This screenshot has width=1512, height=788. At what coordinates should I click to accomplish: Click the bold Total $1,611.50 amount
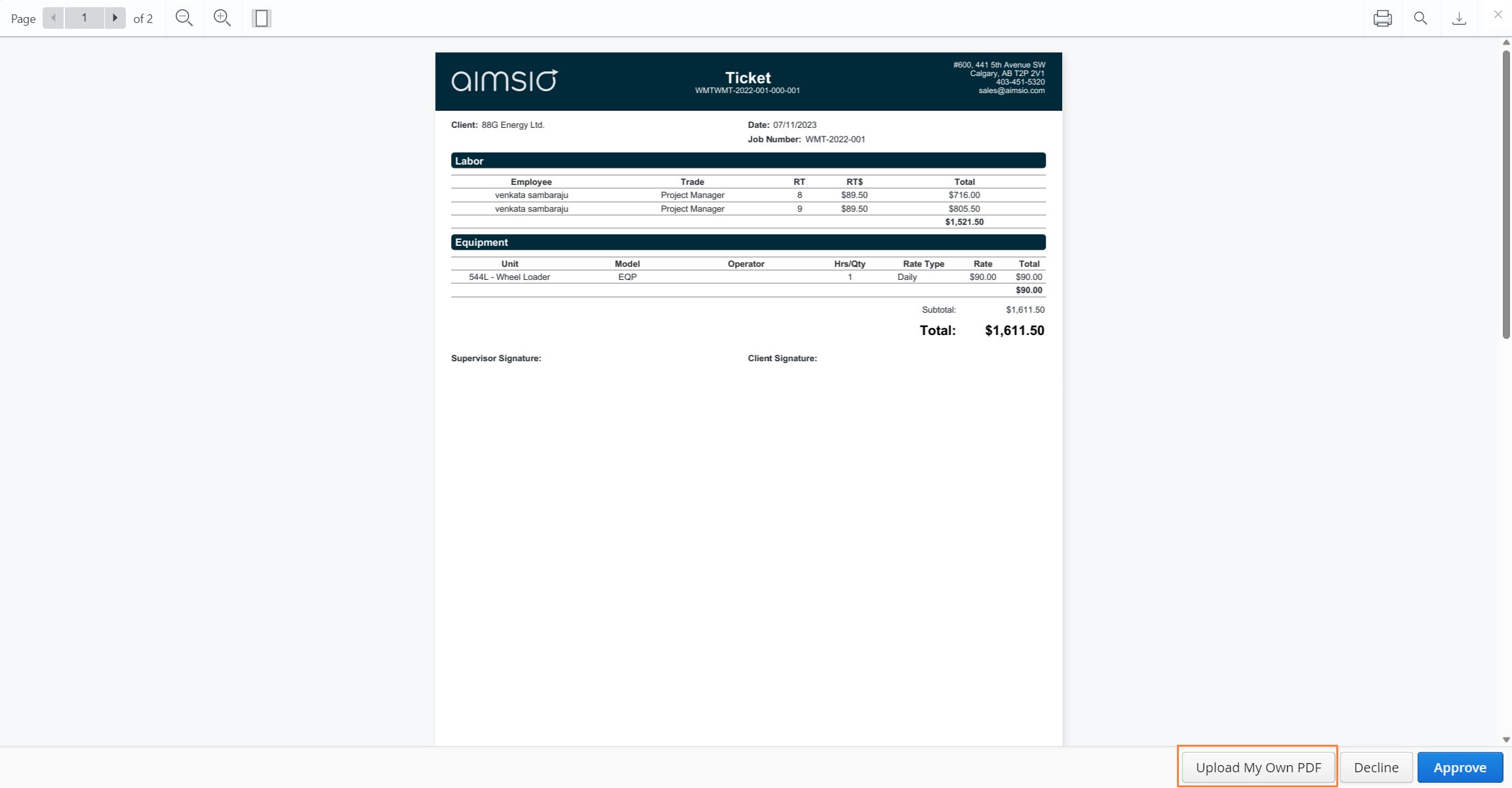[1014, 330]
